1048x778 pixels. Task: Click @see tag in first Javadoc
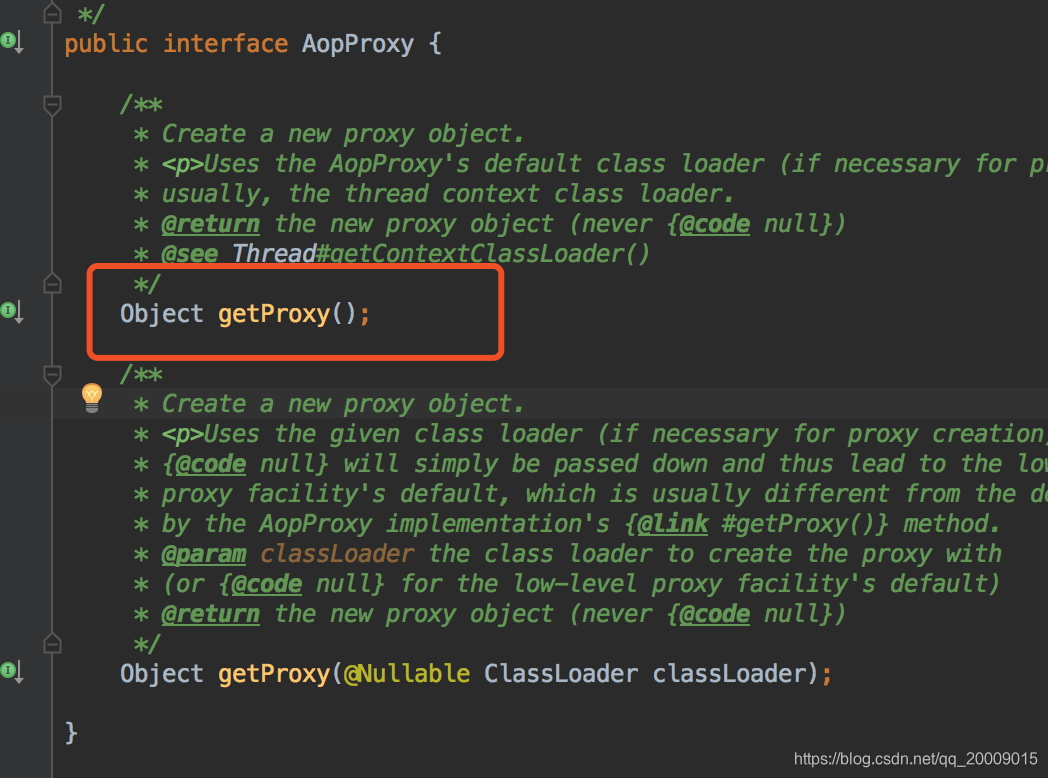tap(190, 254)
